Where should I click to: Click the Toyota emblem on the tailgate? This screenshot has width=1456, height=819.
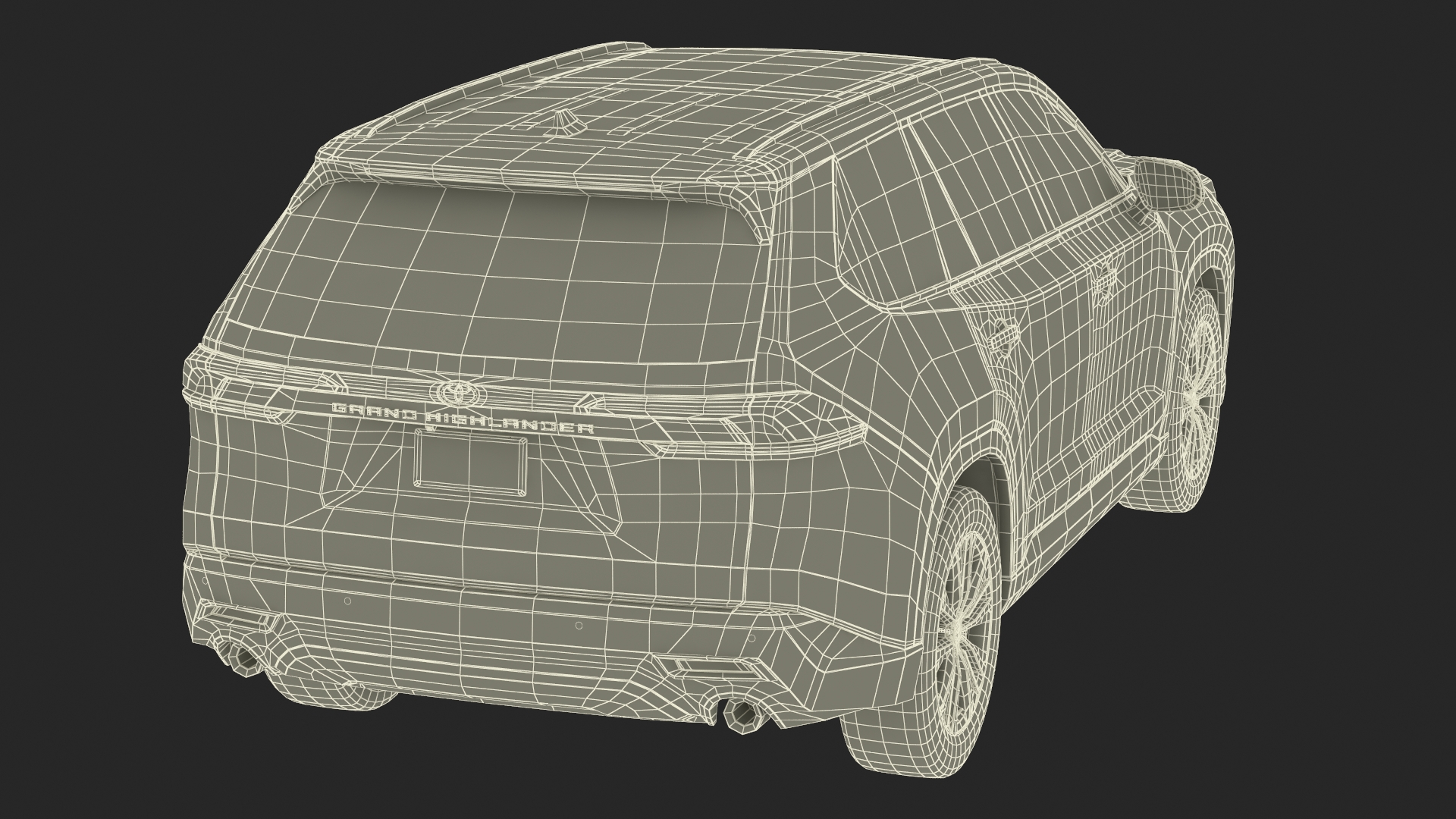click(457, 392)
